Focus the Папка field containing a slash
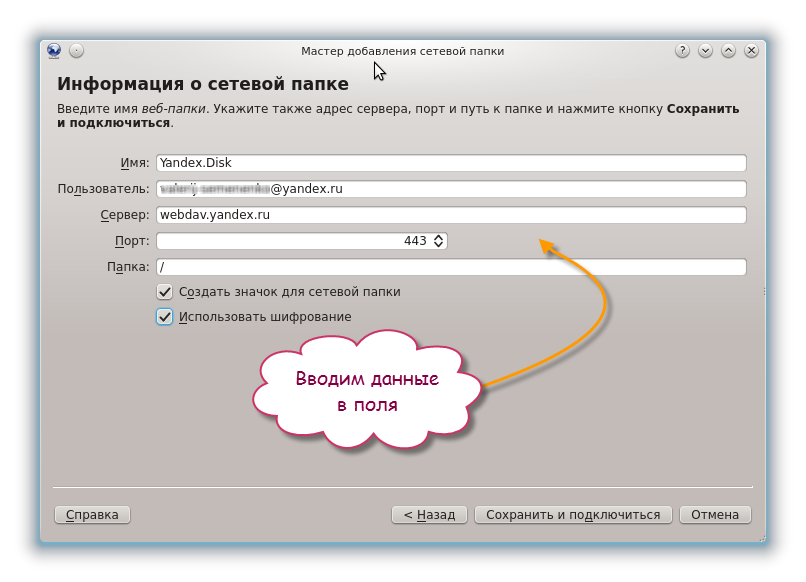Viewport: 806px width, 582px height. (x=451, y=267)
